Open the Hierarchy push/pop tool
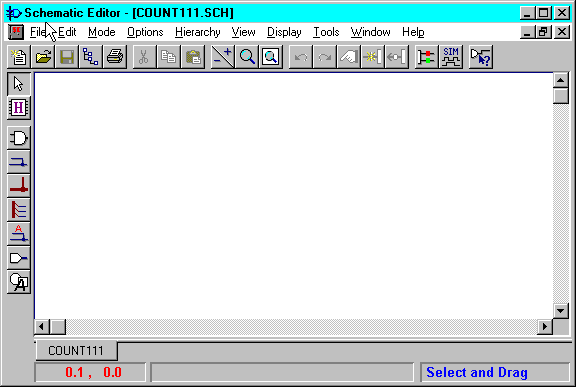 (x=19, y=108)
